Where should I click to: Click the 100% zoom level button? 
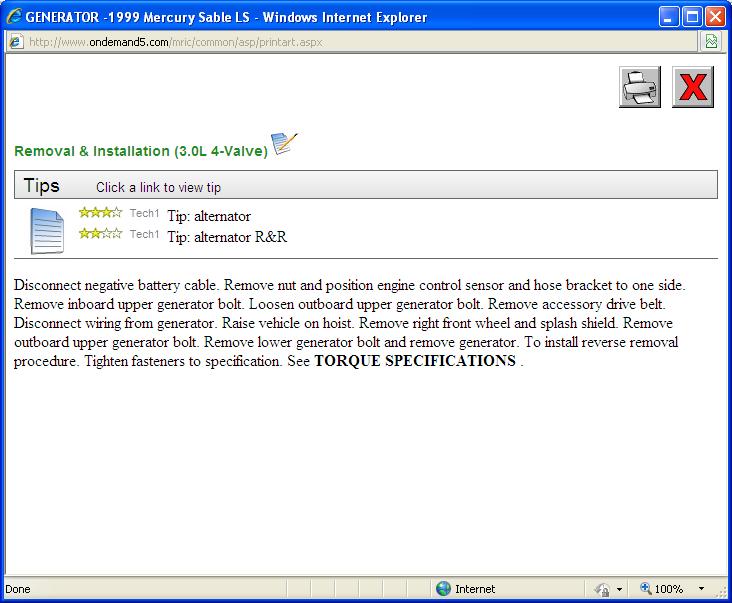coord(662,589)
